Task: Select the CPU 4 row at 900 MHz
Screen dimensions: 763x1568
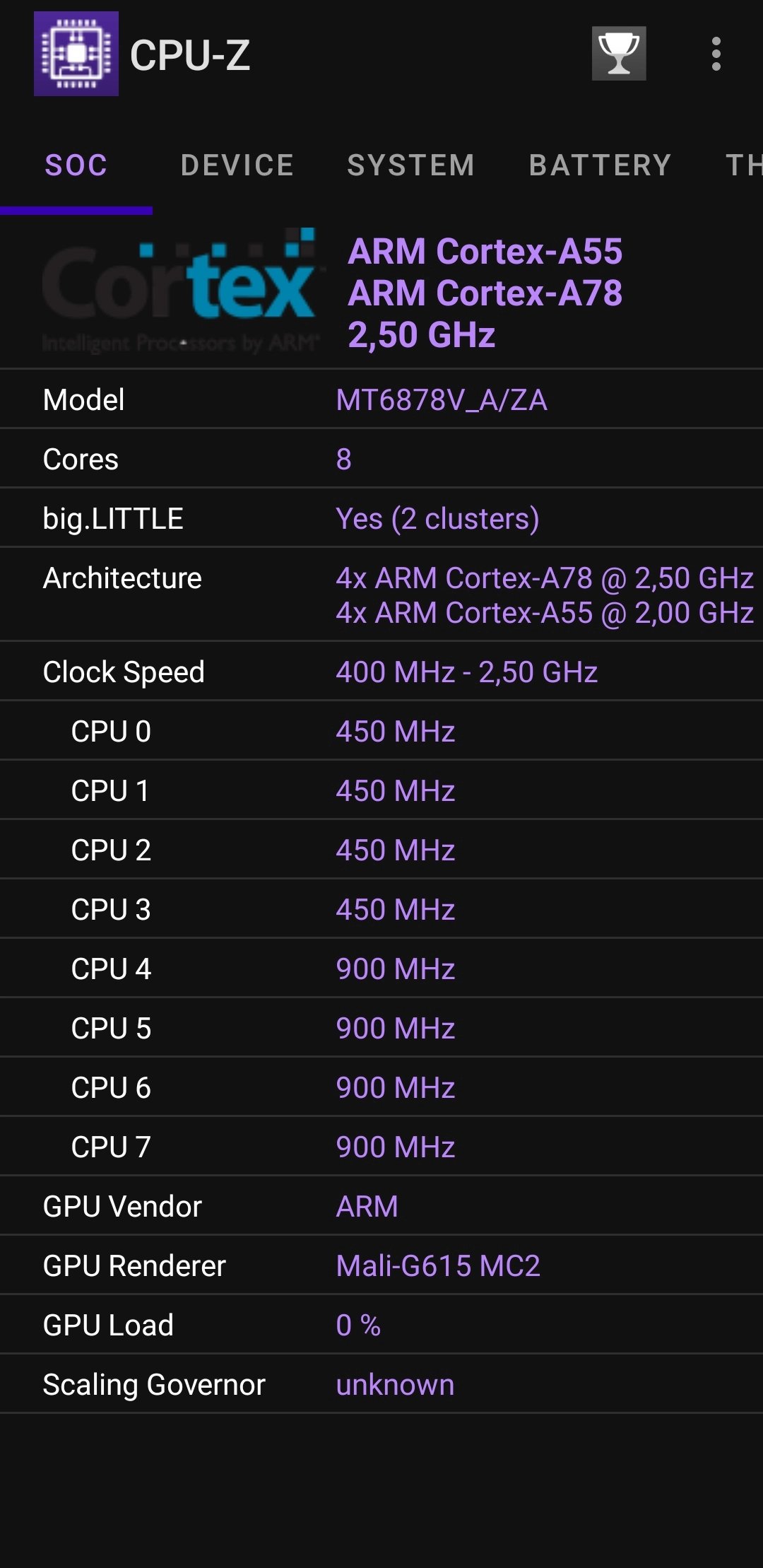Action: [381, 969]
